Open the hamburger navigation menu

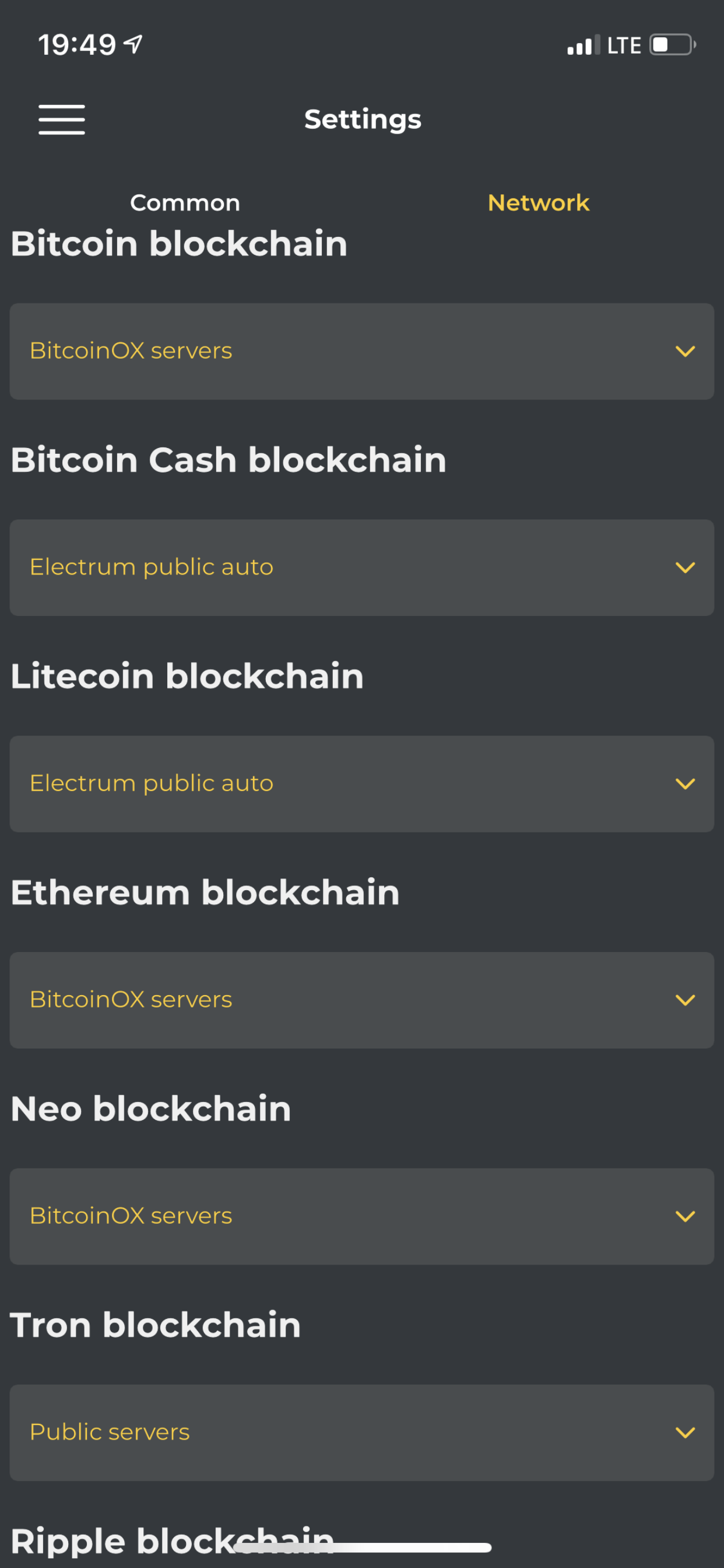coord(61,120)
